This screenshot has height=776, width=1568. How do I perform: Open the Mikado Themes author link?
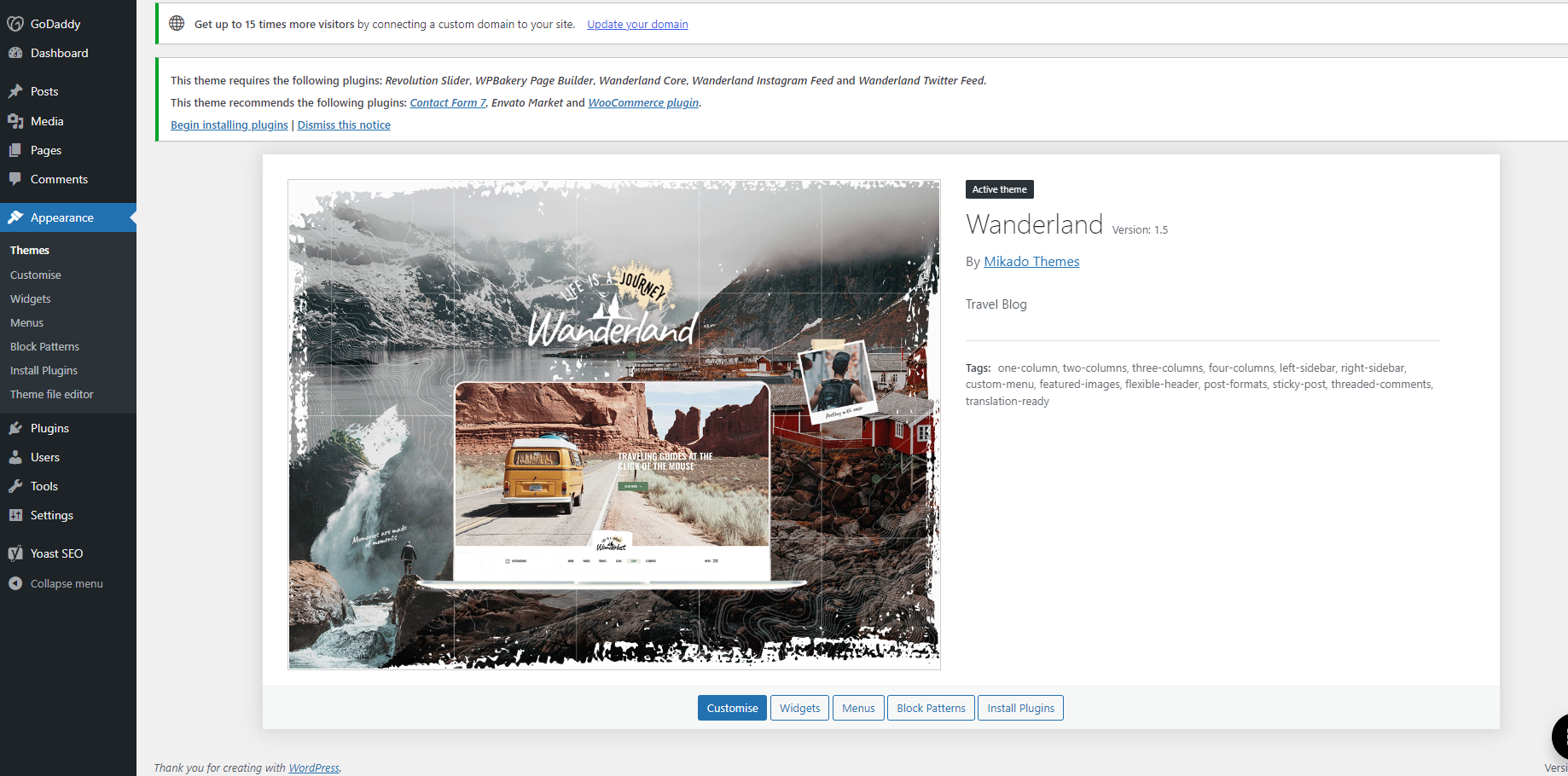tap(1031, 261)
